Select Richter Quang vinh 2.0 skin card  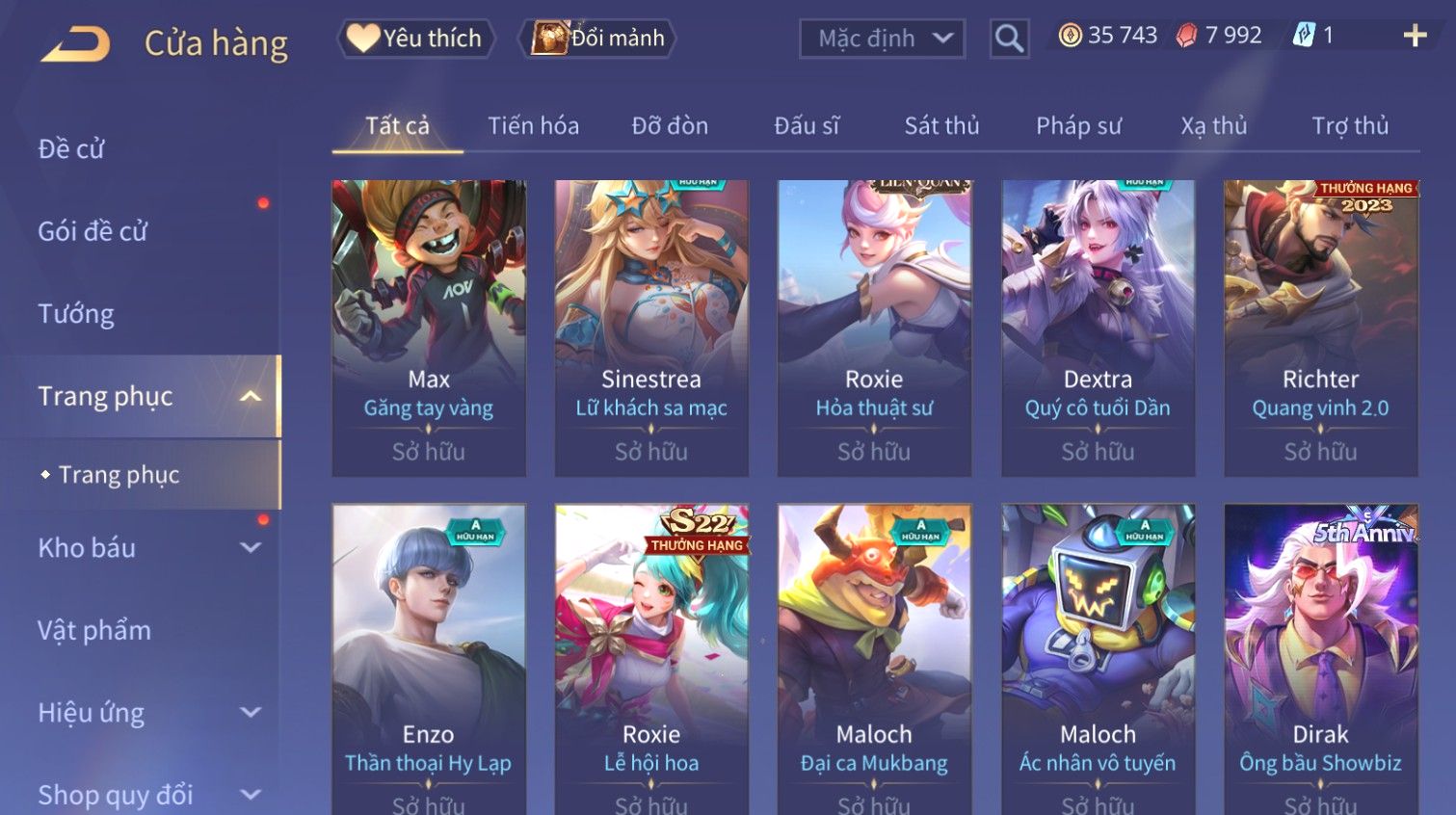(1320, 328)
